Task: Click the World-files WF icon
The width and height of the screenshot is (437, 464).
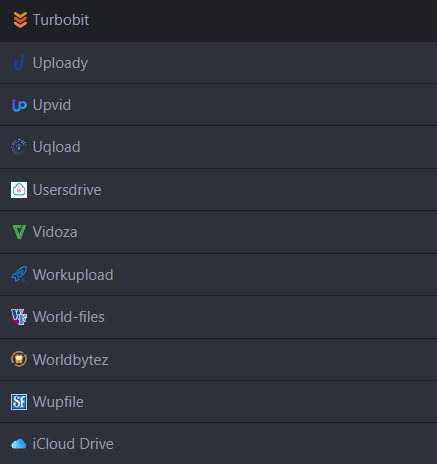Action: coord(19,317)
